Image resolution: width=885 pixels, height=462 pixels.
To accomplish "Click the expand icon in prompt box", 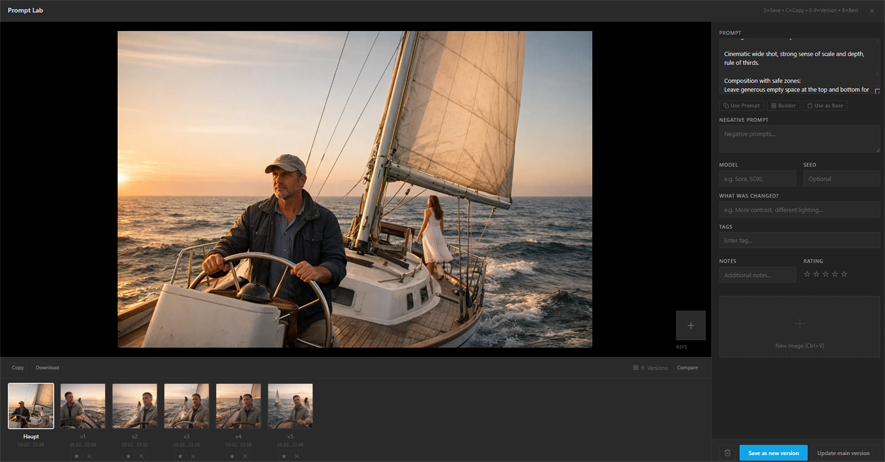I will (877, 91).
